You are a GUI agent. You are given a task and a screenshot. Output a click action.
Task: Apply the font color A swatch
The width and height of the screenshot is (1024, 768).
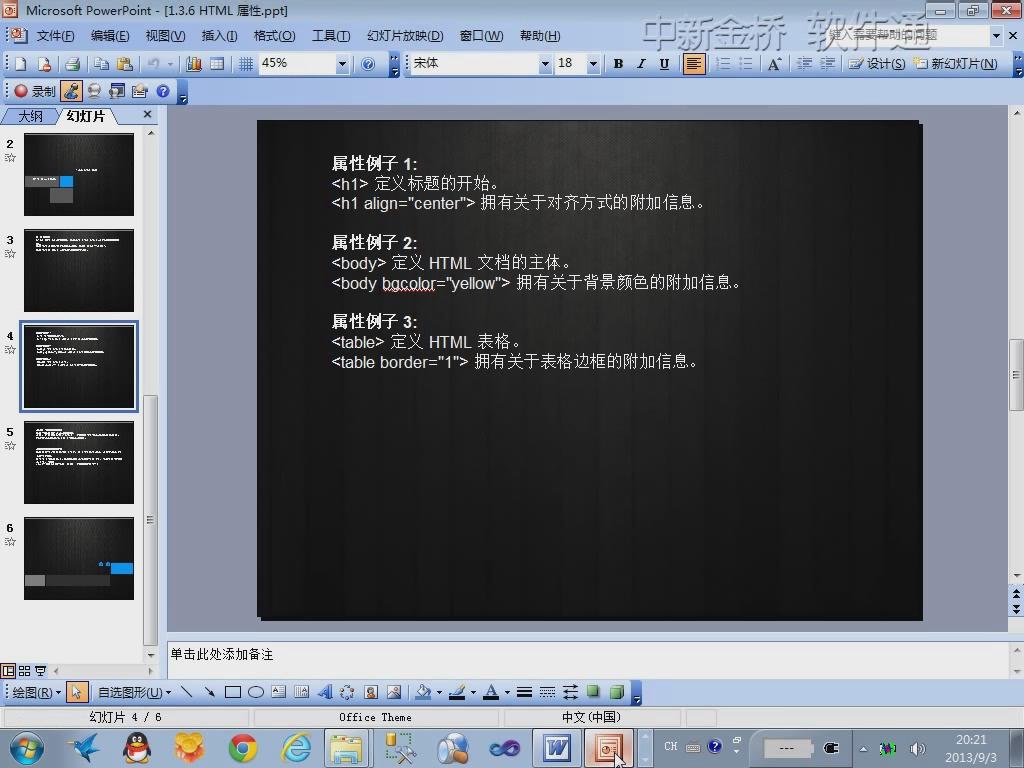[x=491, y=692]
